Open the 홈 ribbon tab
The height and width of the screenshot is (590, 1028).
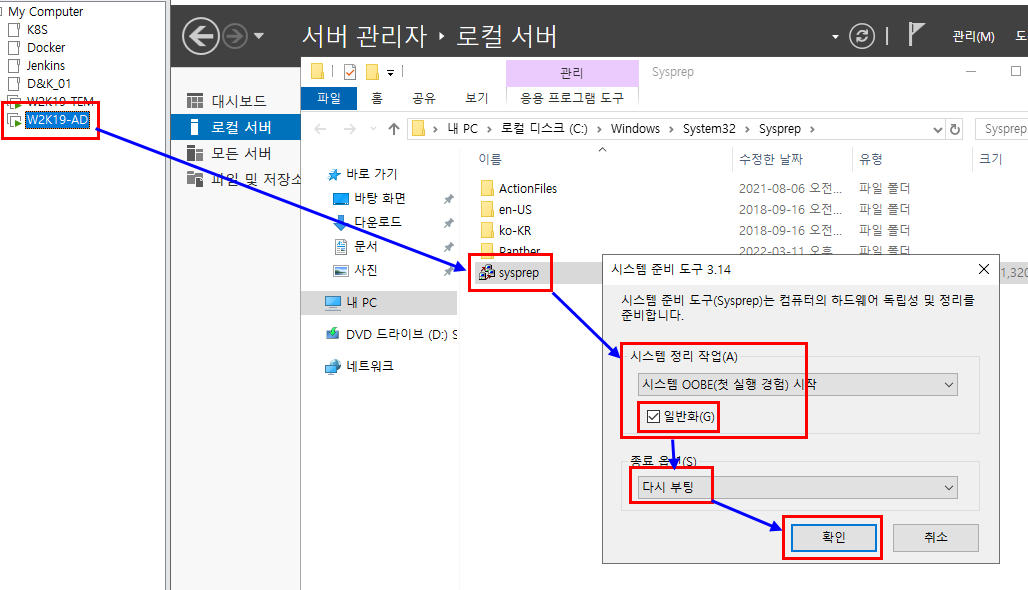pos(376,98)
